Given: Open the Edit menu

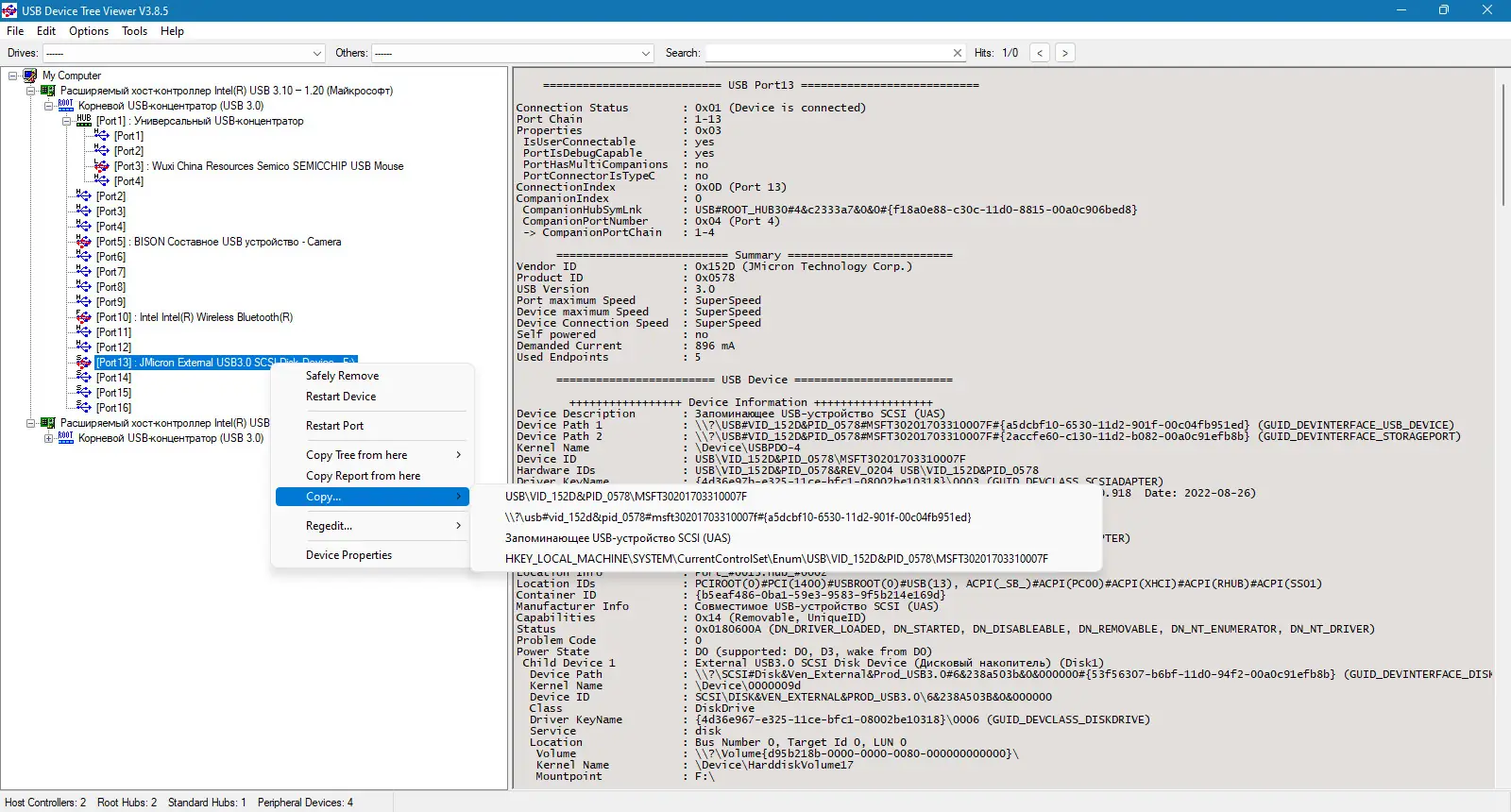Looking at the screenshot, I should (46, 31).
